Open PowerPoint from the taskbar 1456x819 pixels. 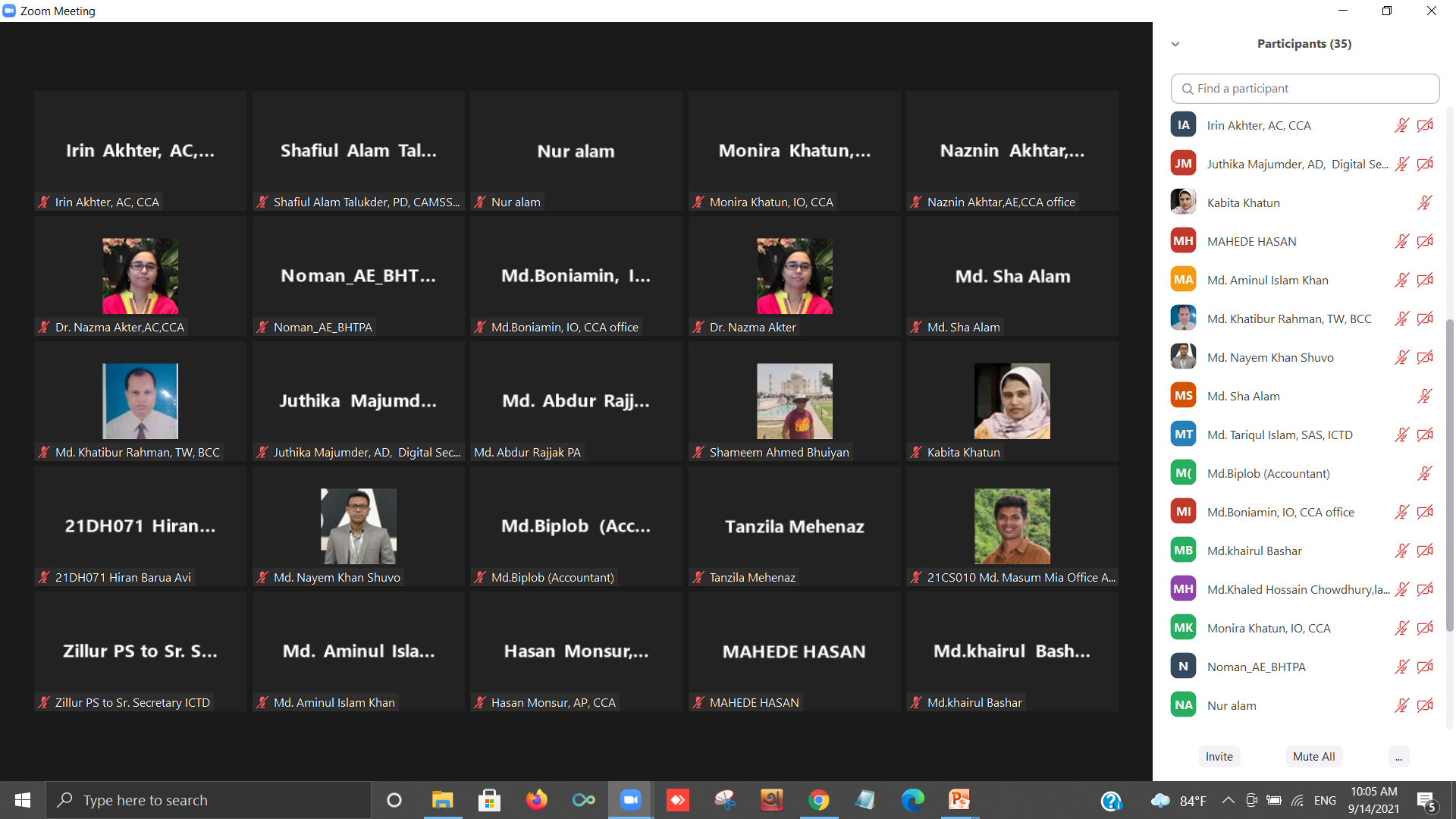click(x=959, y=800)
